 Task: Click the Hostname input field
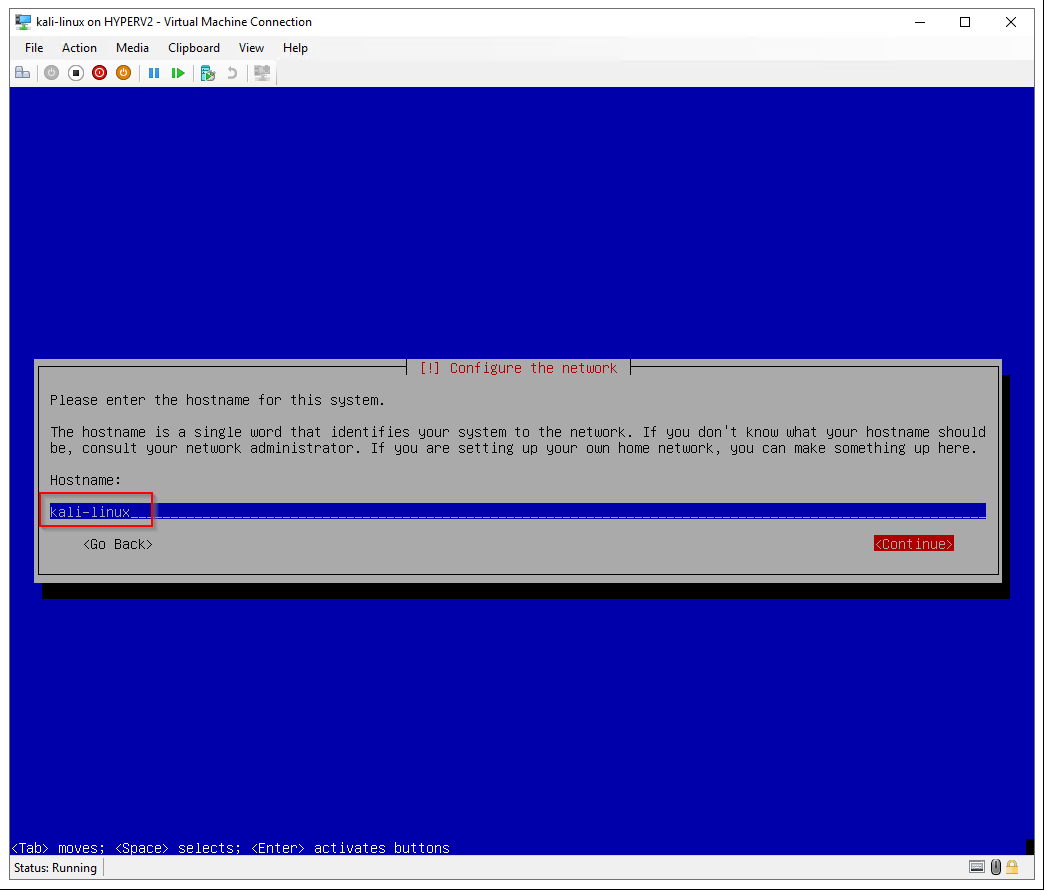pos(517,512)
